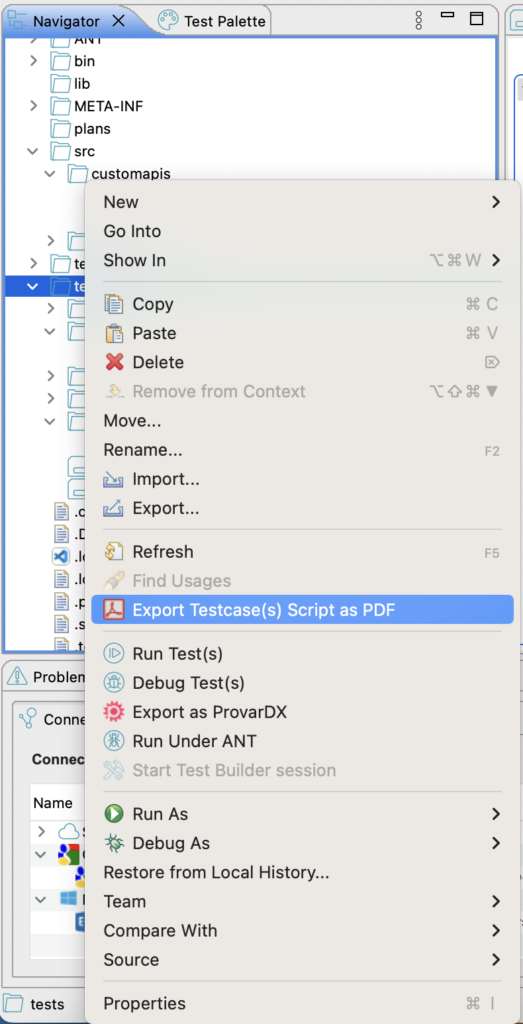Click the Visual Studio Code file icon

[61, 557]
